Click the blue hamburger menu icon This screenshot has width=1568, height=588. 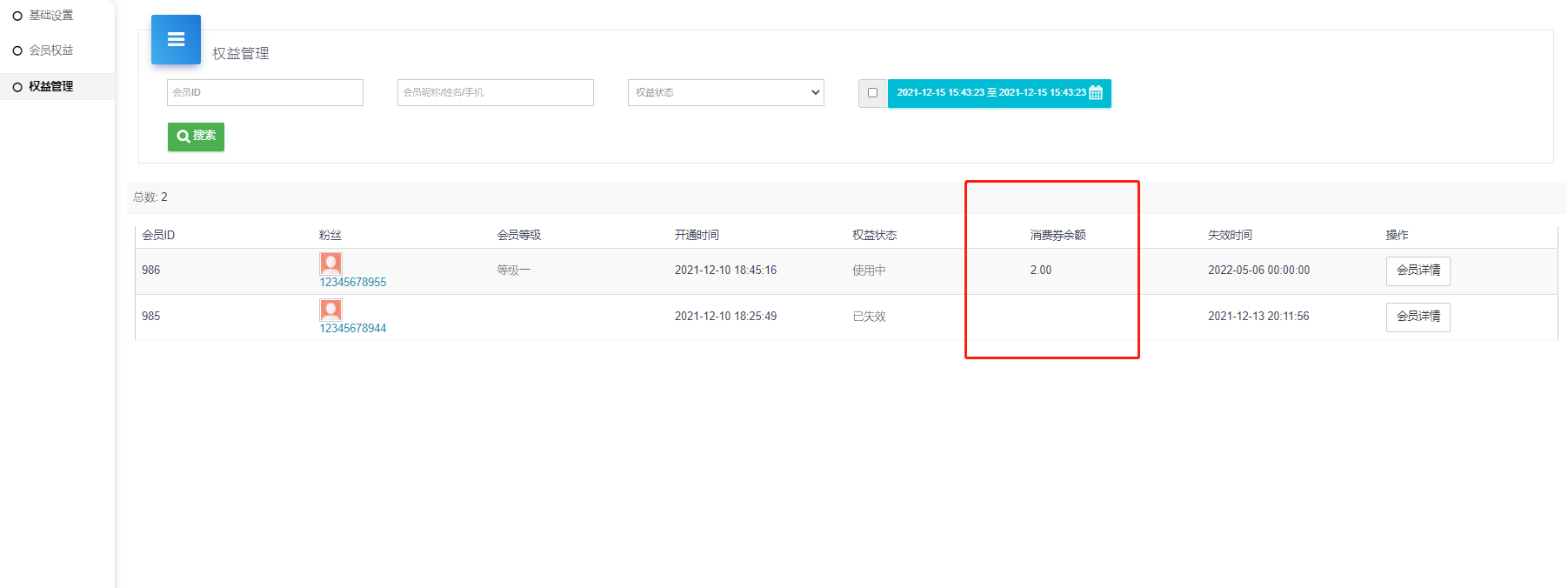click(x=176, y=39)
